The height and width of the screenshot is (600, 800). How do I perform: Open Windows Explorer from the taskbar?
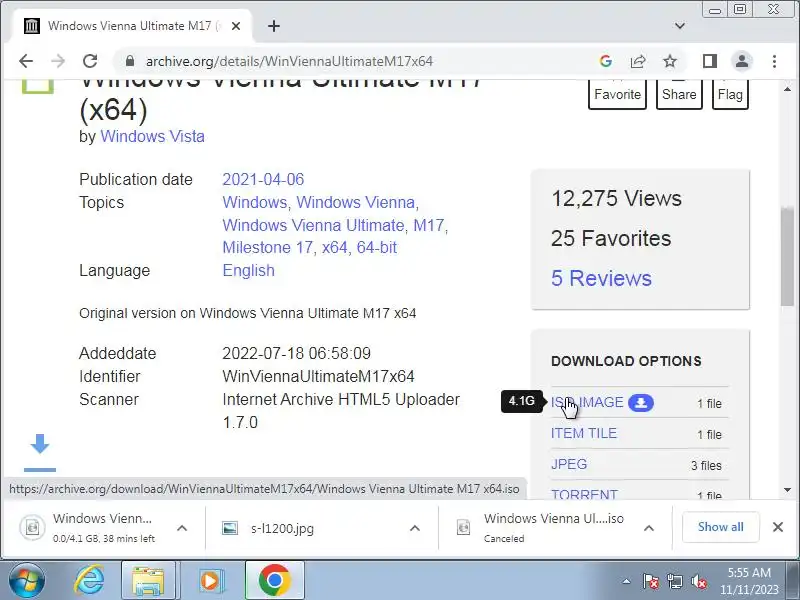click(x=148, y=580)
